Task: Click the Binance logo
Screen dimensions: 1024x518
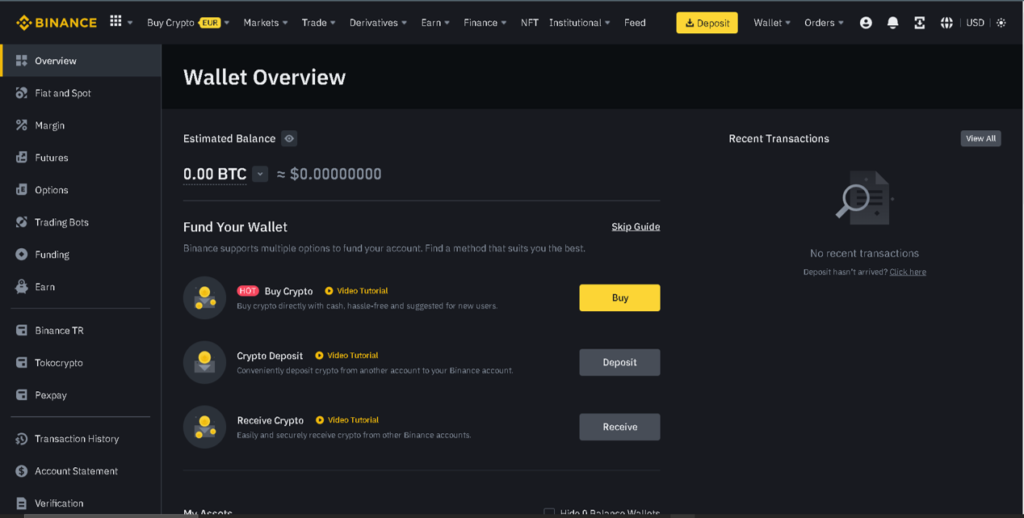Action: [x=56, y=23]
